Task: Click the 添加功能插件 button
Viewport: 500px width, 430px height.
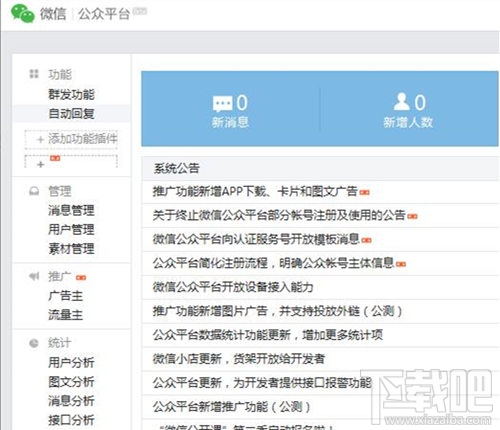Action: [x=71, y=139]
